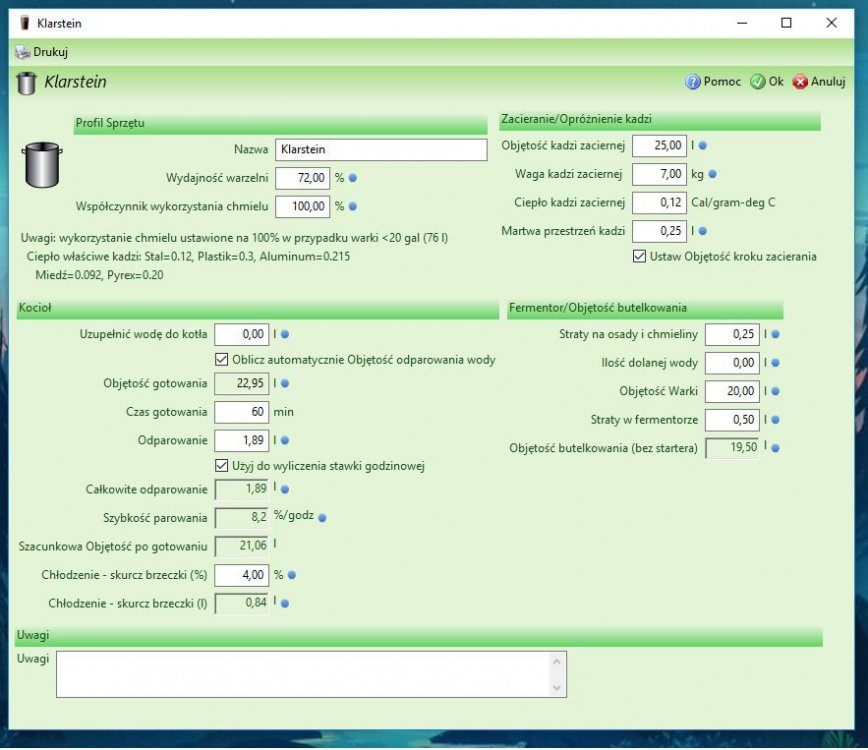Confirm with the Ok checkmark button

pyautogui.click(x=757, y=82)
